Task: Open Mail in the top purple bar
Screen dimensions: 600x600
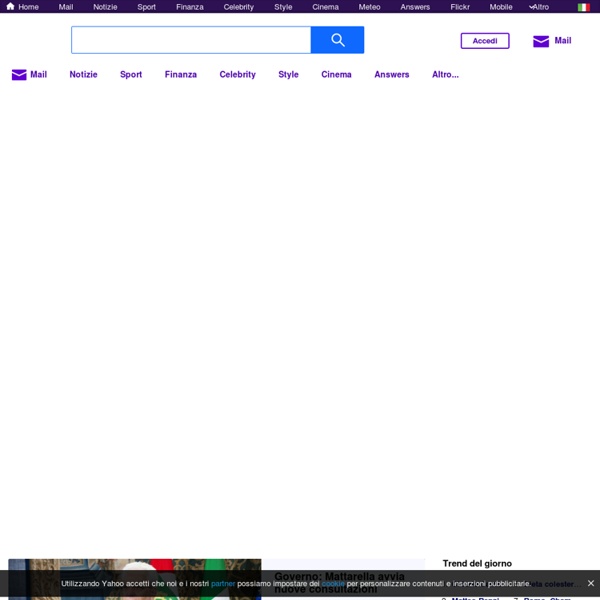Action: pyautogui.click(x=66, y=7)
